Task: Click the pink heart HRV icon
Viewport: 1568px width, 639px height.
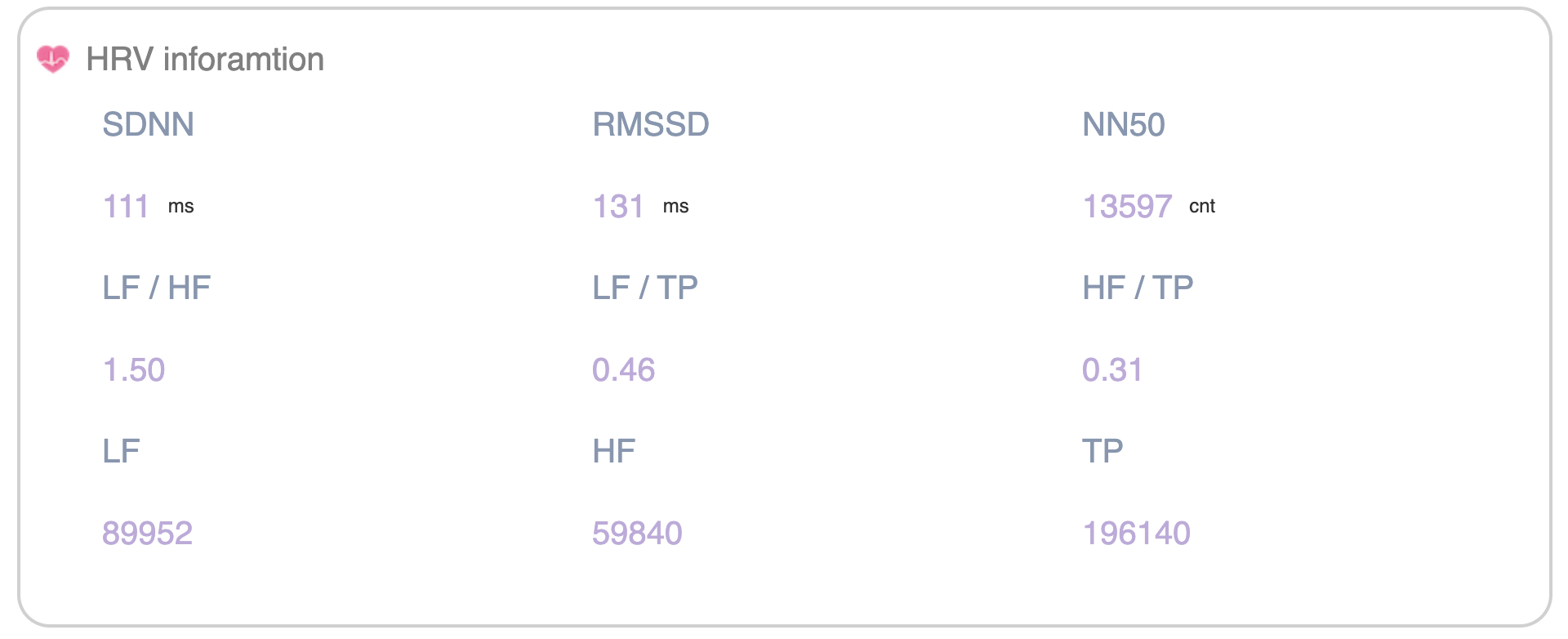Action: [x=53, y=59]
